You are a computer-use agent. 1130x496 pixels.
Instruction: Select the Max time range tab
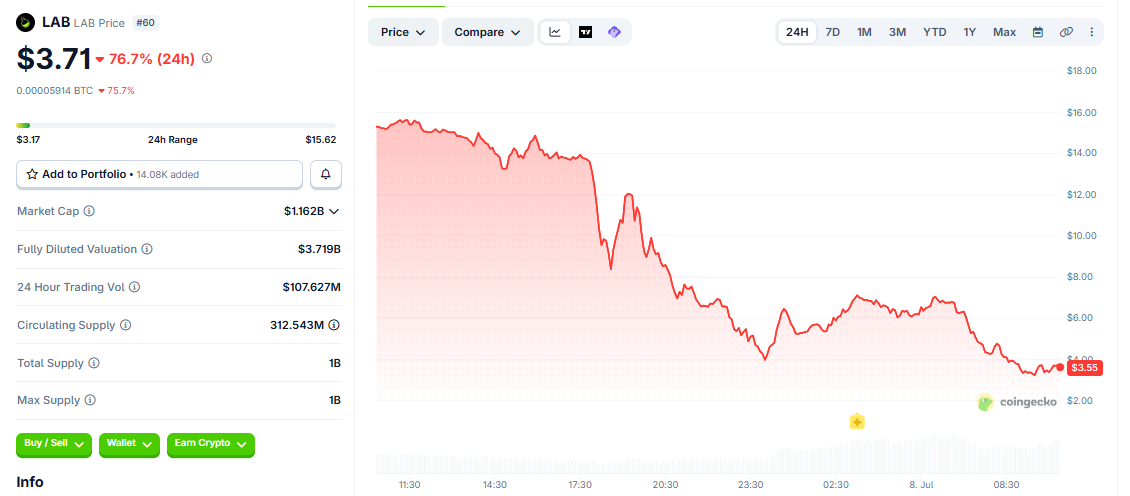click(x=1004, y=32)
